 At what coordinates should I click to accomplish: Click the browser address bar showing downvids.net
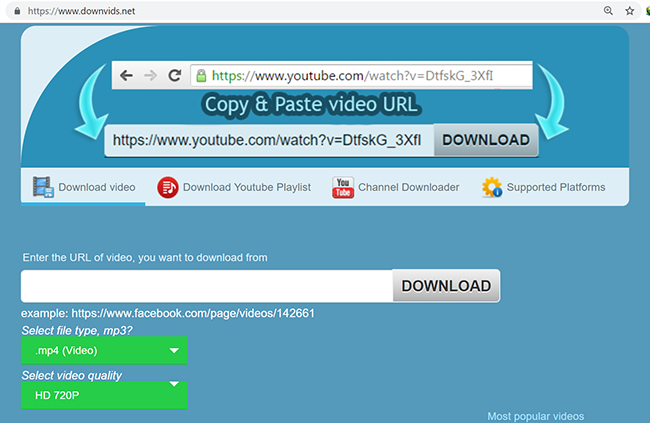pos(300,11)
